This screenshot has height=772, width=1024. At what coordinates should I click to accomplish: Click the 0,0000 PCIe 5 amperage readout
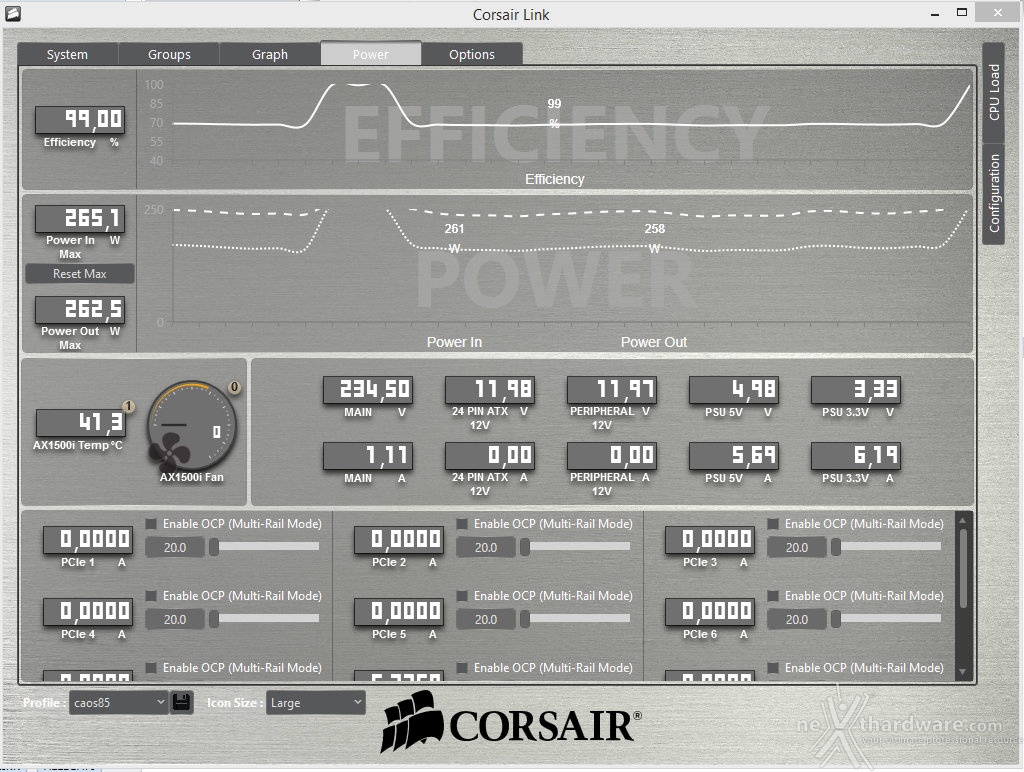398,611
